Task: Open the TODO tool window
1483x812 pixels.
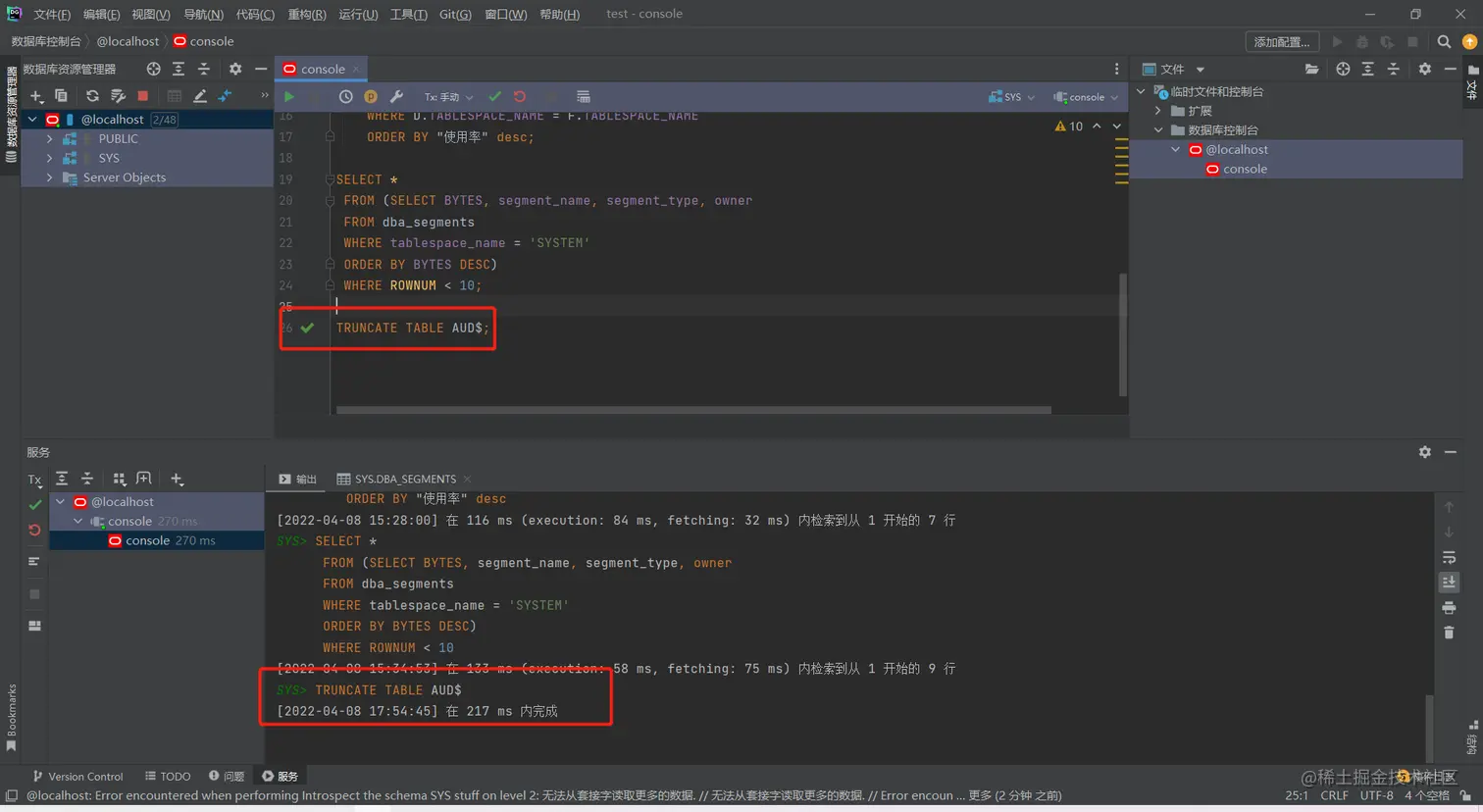Action: 168,776
